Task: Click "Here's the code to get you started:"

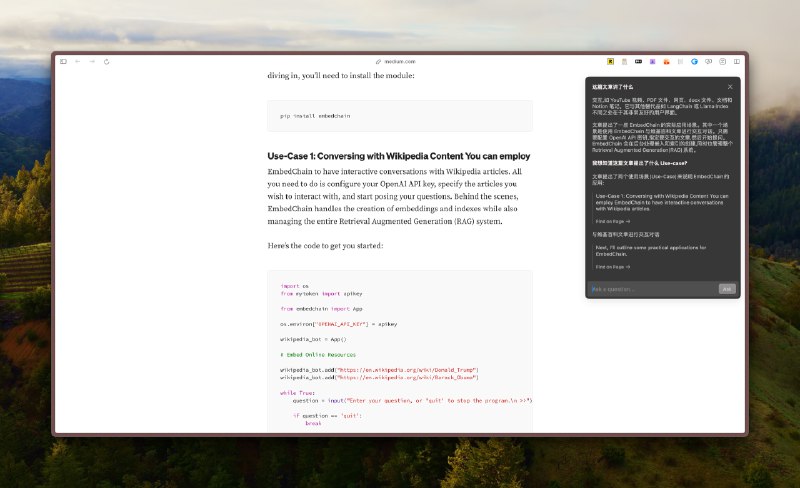Action: (326, 246)
